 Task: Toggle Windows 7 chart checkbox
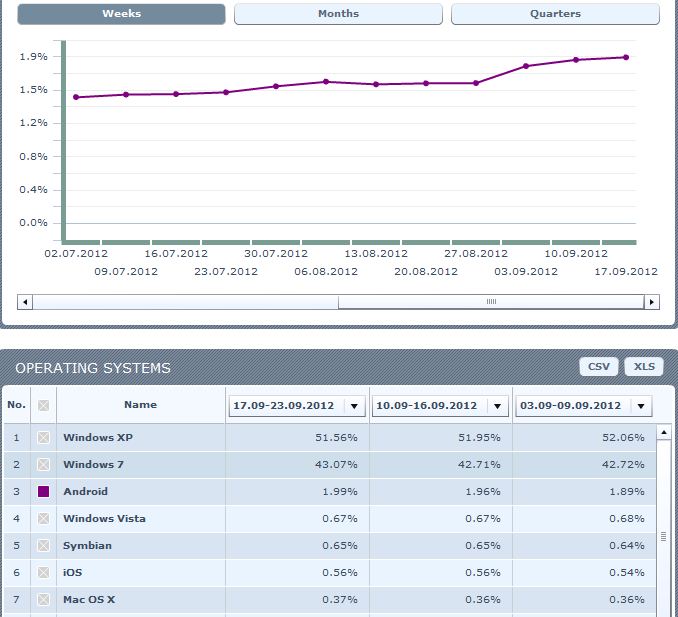pyautogui.click(x=43, y=465)
